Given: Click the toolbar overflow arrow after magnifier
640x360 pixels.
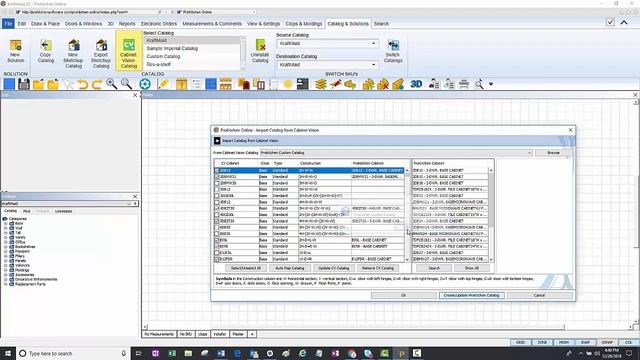Looking at the screenshot, I should pos(491,84).
